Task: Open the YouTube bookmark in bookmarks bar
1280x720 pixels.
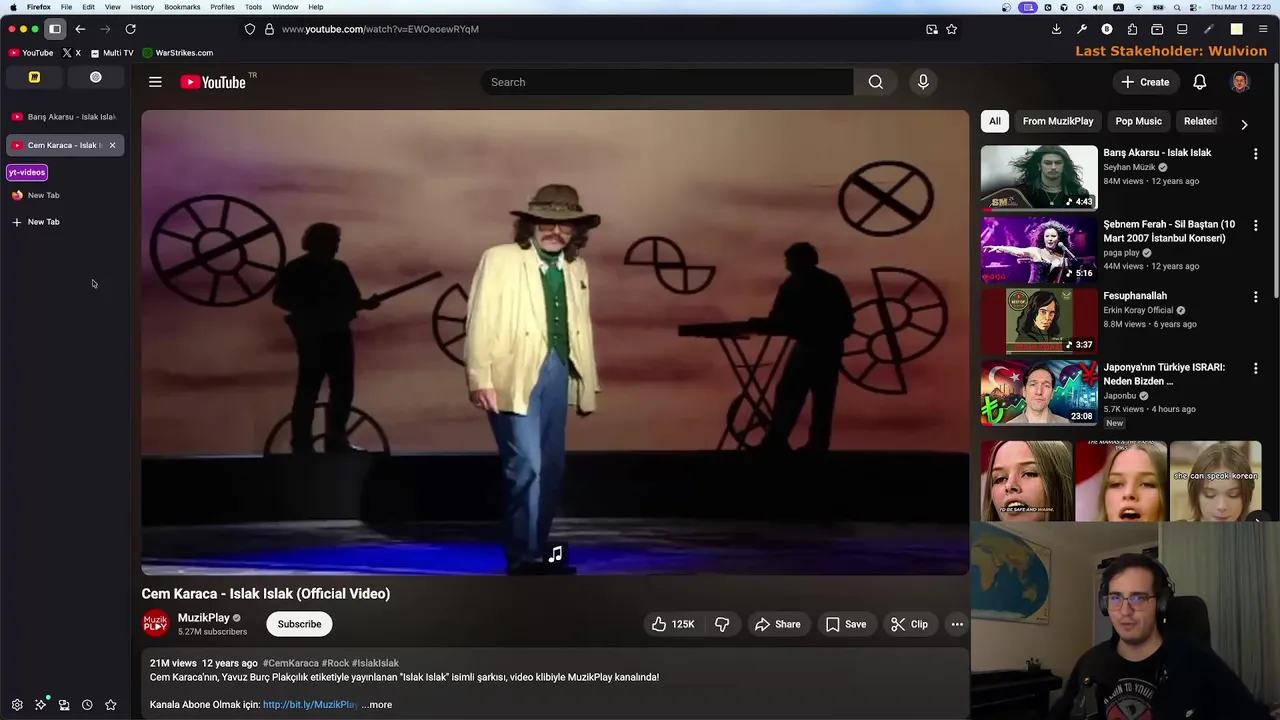Action: coord(31,53)
